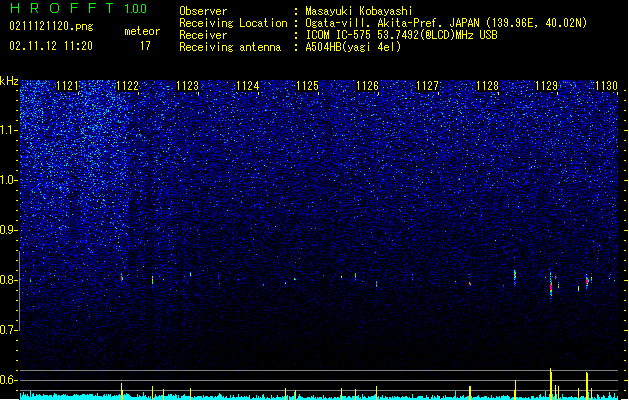Click the 1123 time axis marker
629x400 pixels.
[x=187, y=86]
